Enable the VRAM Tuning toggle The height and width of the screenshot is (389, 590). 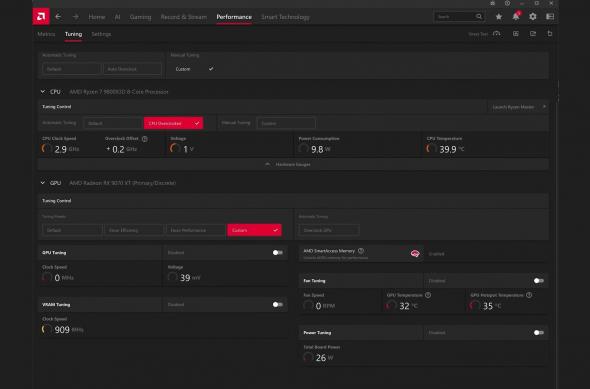point(278,304)
